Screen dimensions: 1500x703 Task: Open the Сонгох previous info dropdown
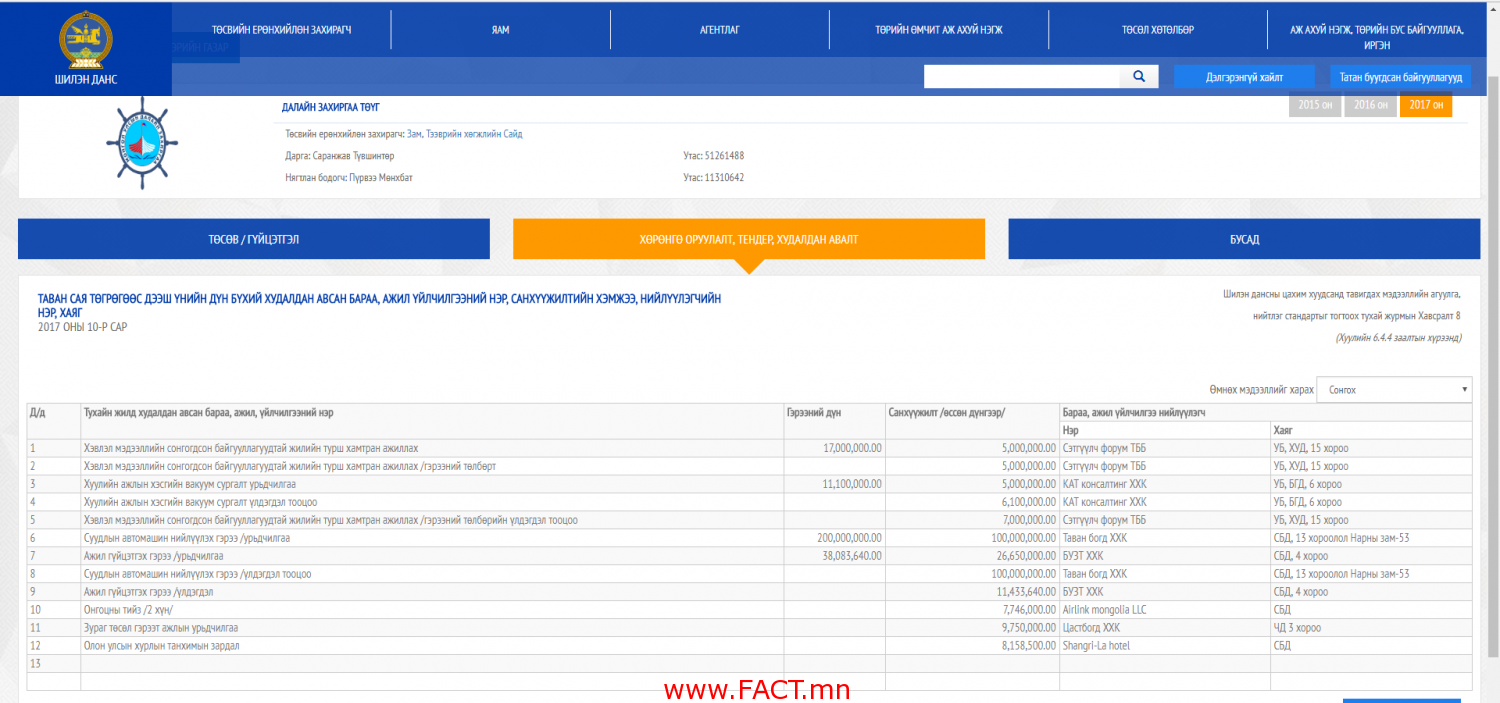point(1394,390)
